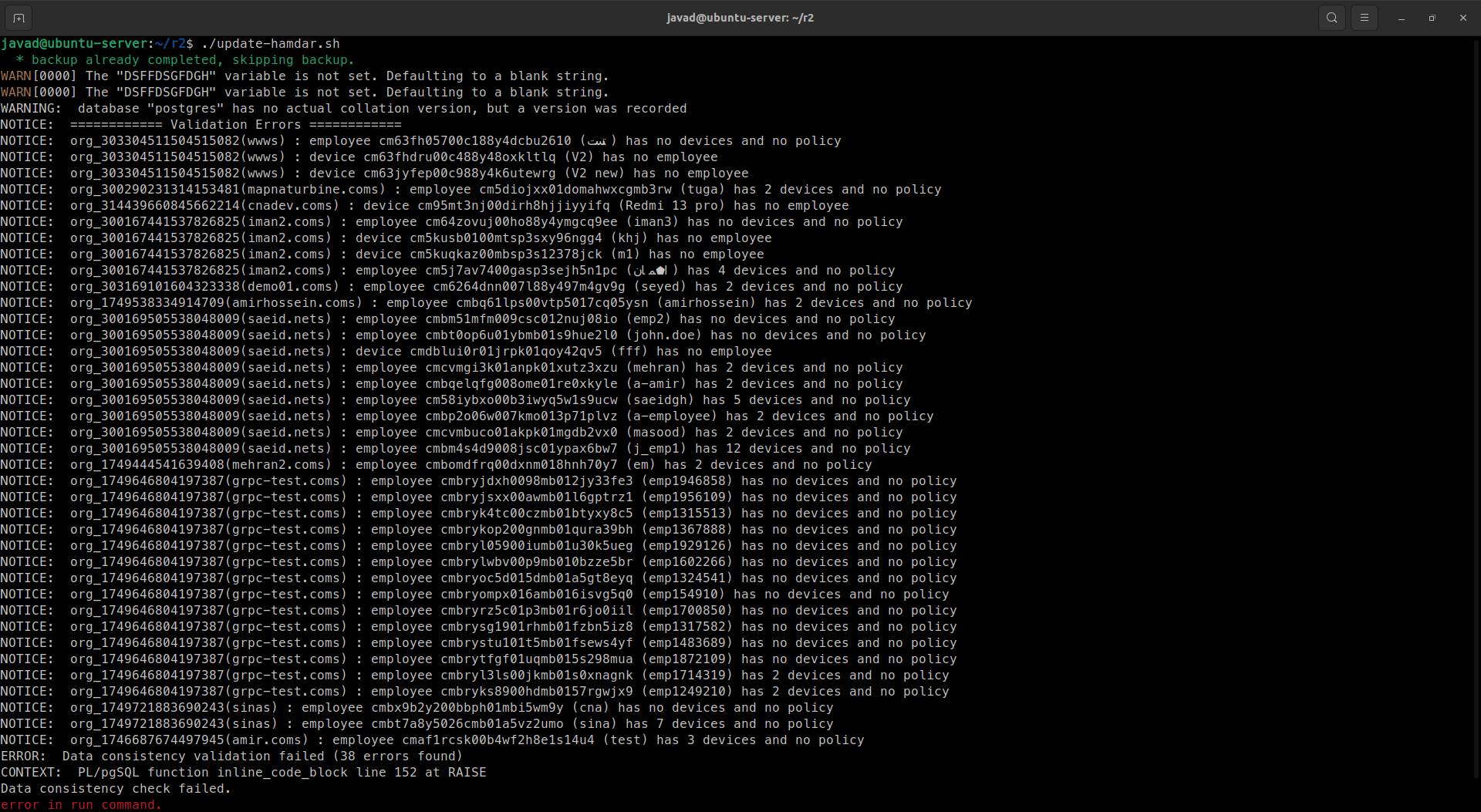Restore or maximize the terminal window
1481x812 pixels.
[1432, 18]
